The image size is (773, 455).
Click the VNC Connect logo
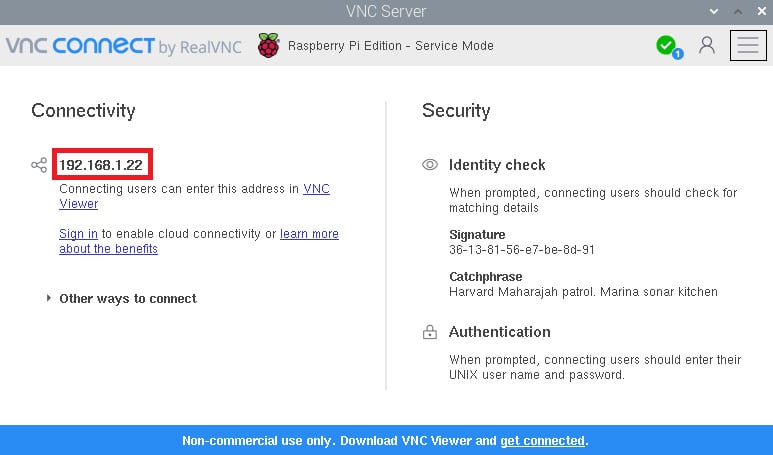click(x=123, y=46)
